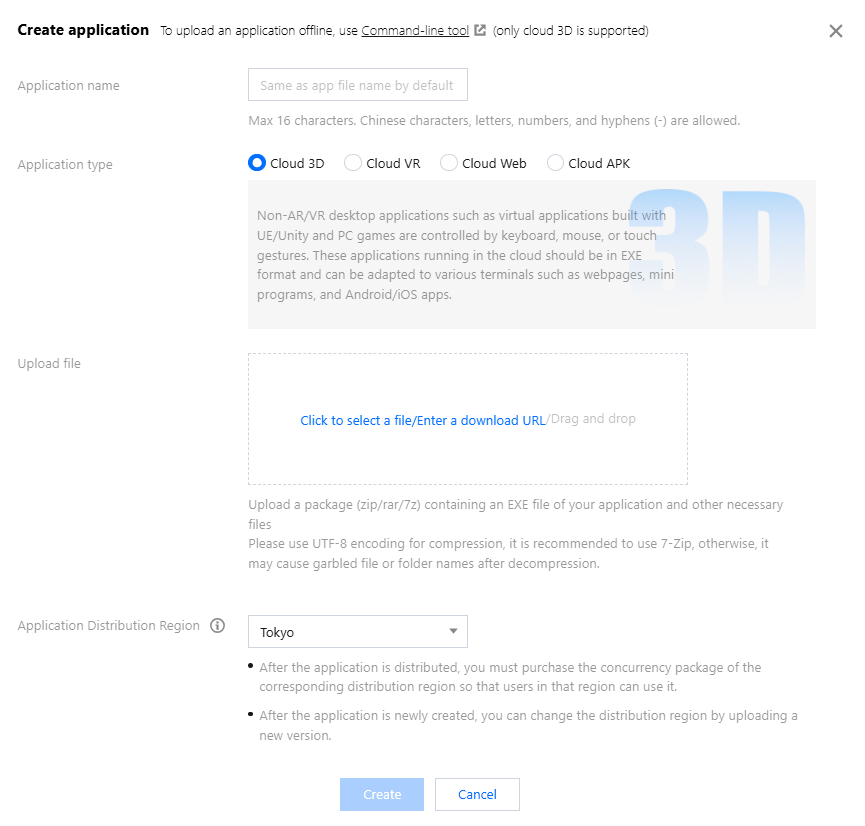Click the Cloud 3D label text
Screen dimensions: 865x826
pyautogui.click(x=297, y=164)
